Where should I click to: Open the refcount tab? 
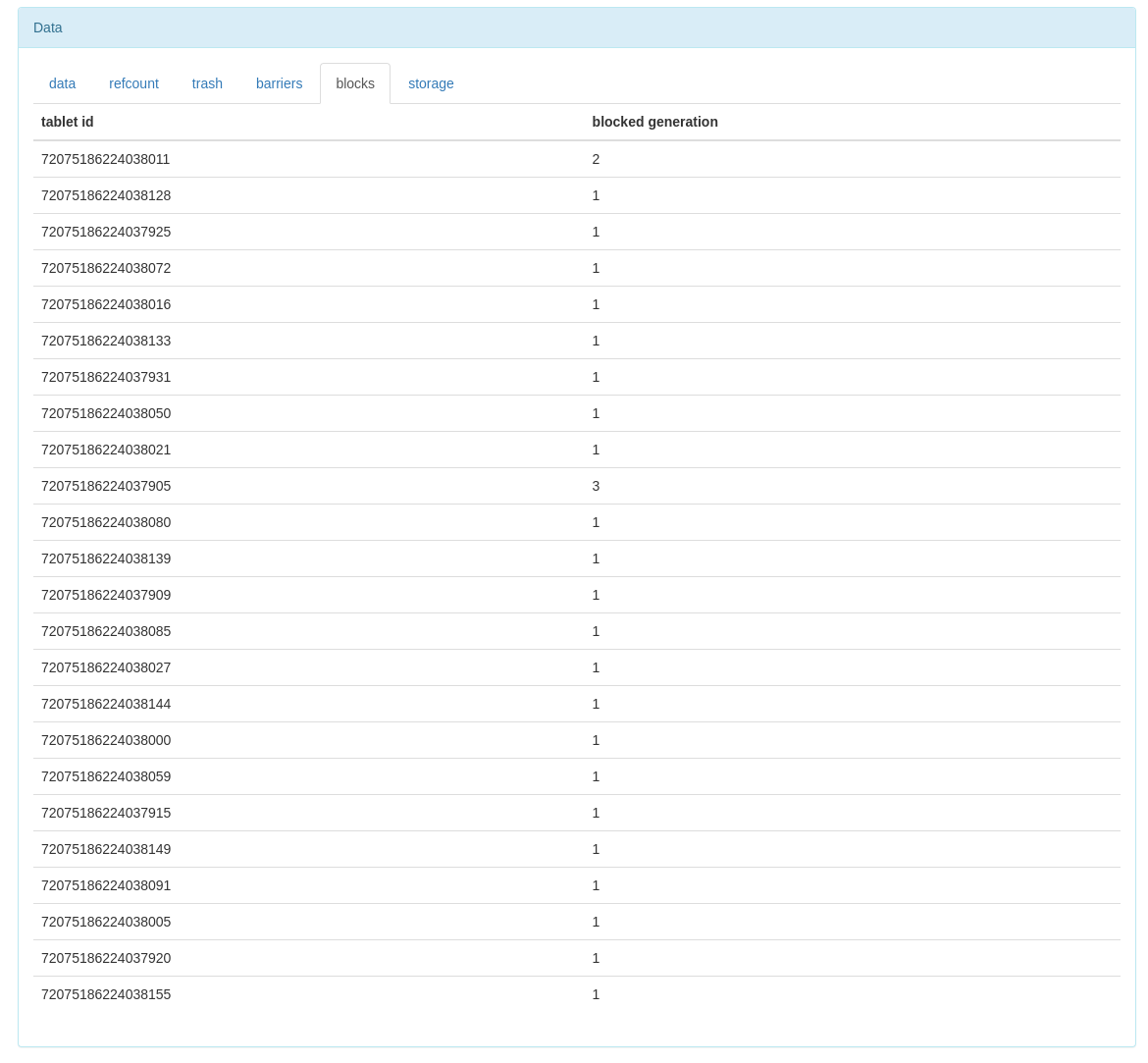pos(133,83)
